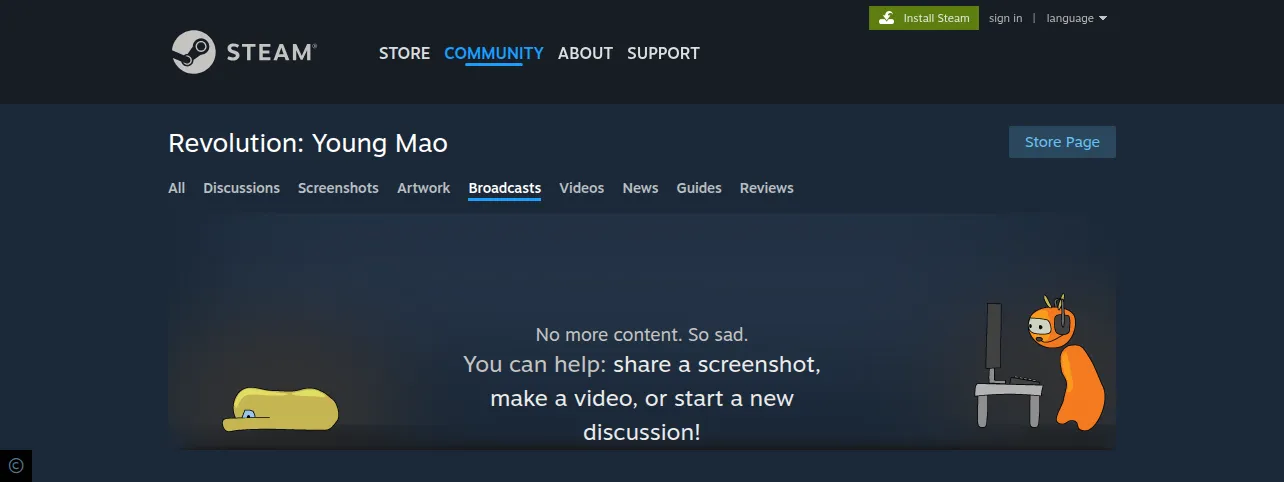
Task: Follow the make a video link
Action: tap(561, 398)
